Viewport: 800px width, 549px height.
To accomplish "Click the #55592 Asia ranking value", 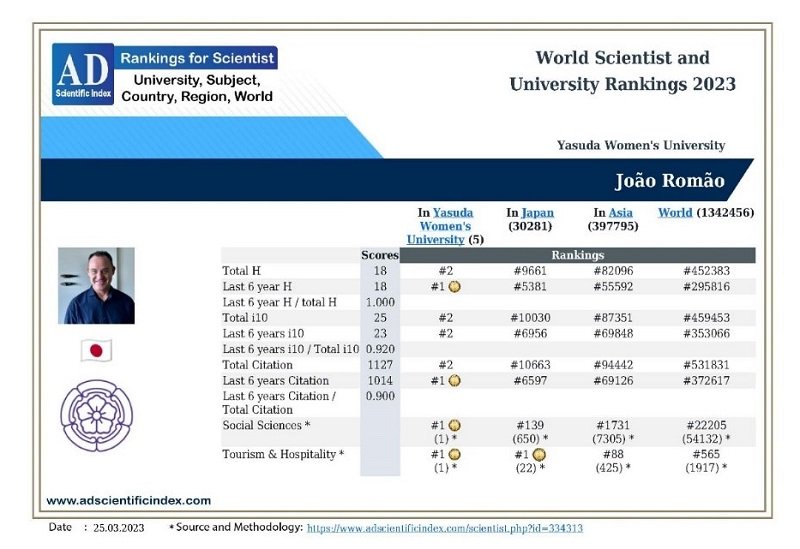I will 613,287.
